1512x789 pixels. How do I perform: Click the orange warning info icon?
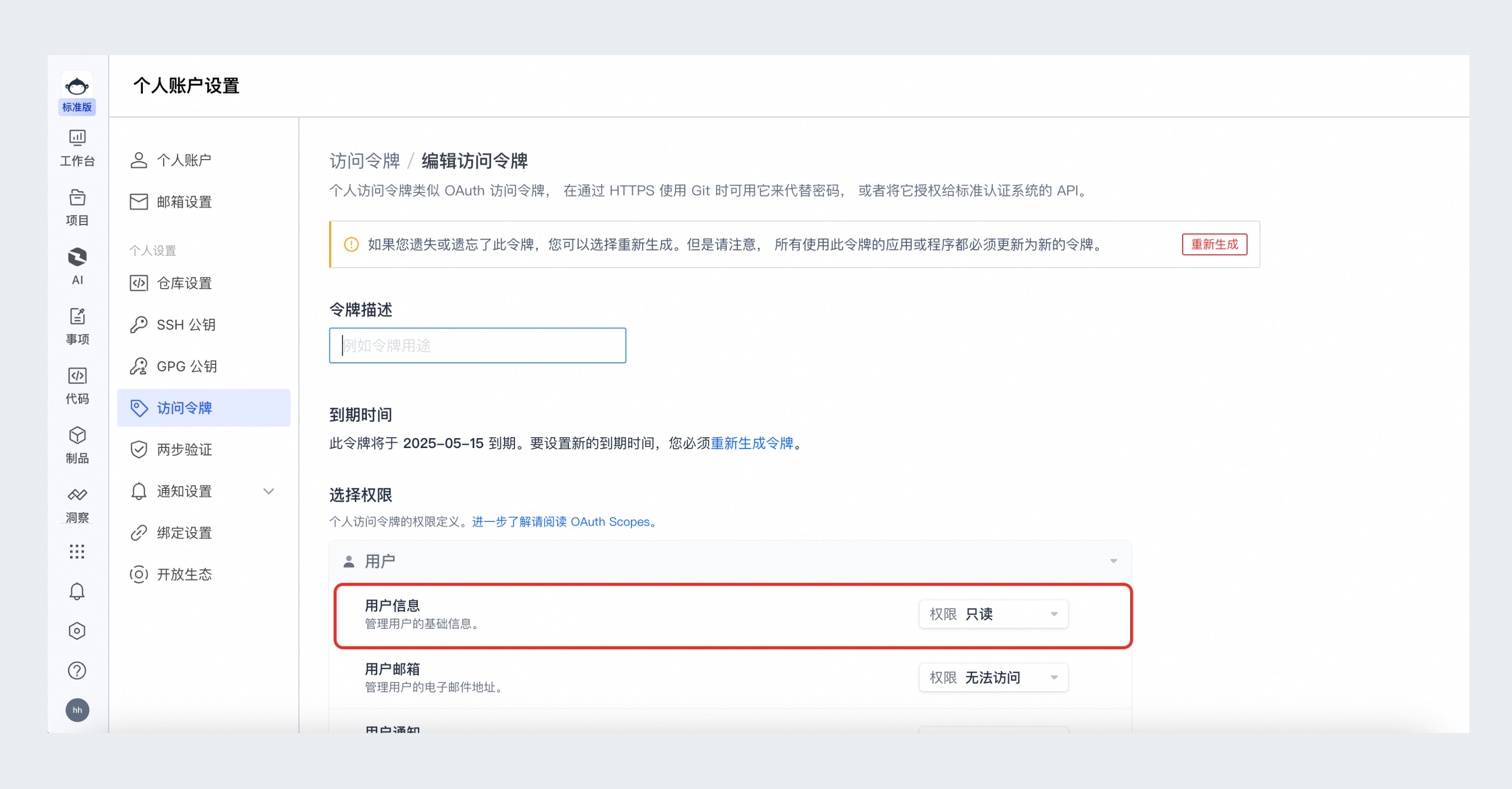(x=351, y=244)
